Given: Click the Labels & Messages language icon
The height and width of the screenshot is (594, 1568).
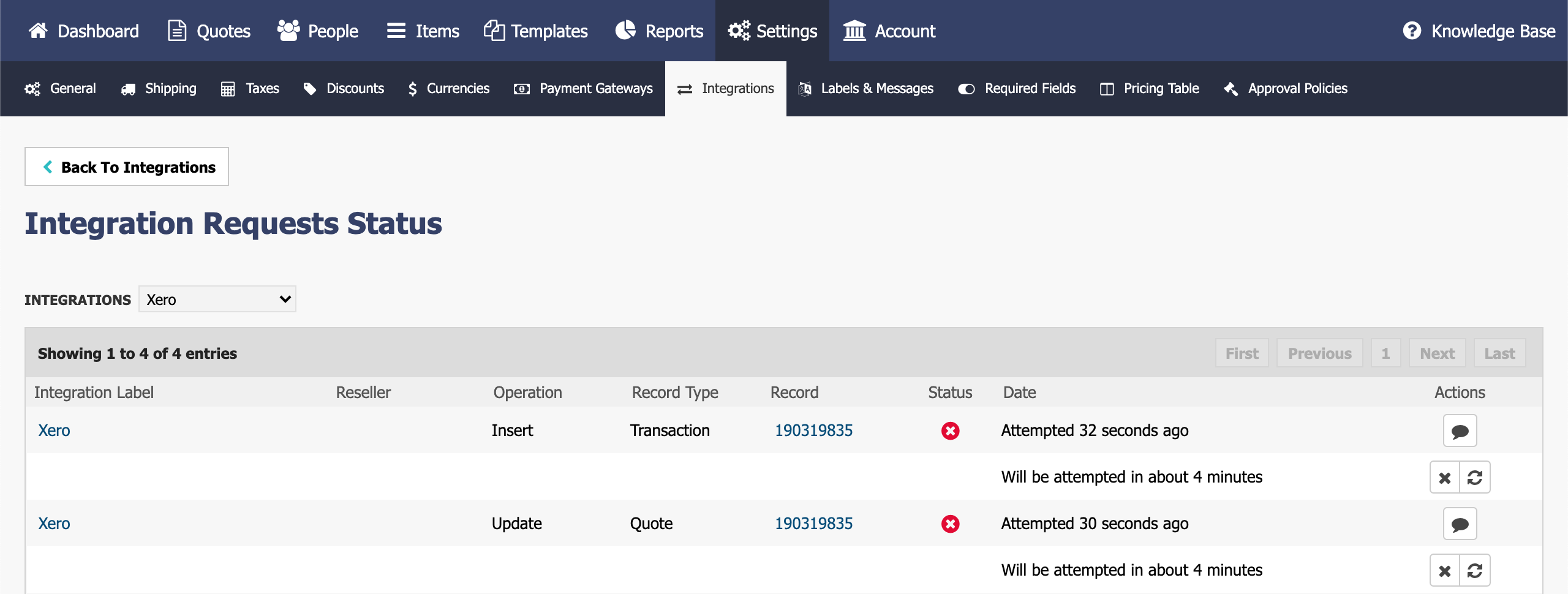Looking at the screenshot, I should tap(805, 89).
